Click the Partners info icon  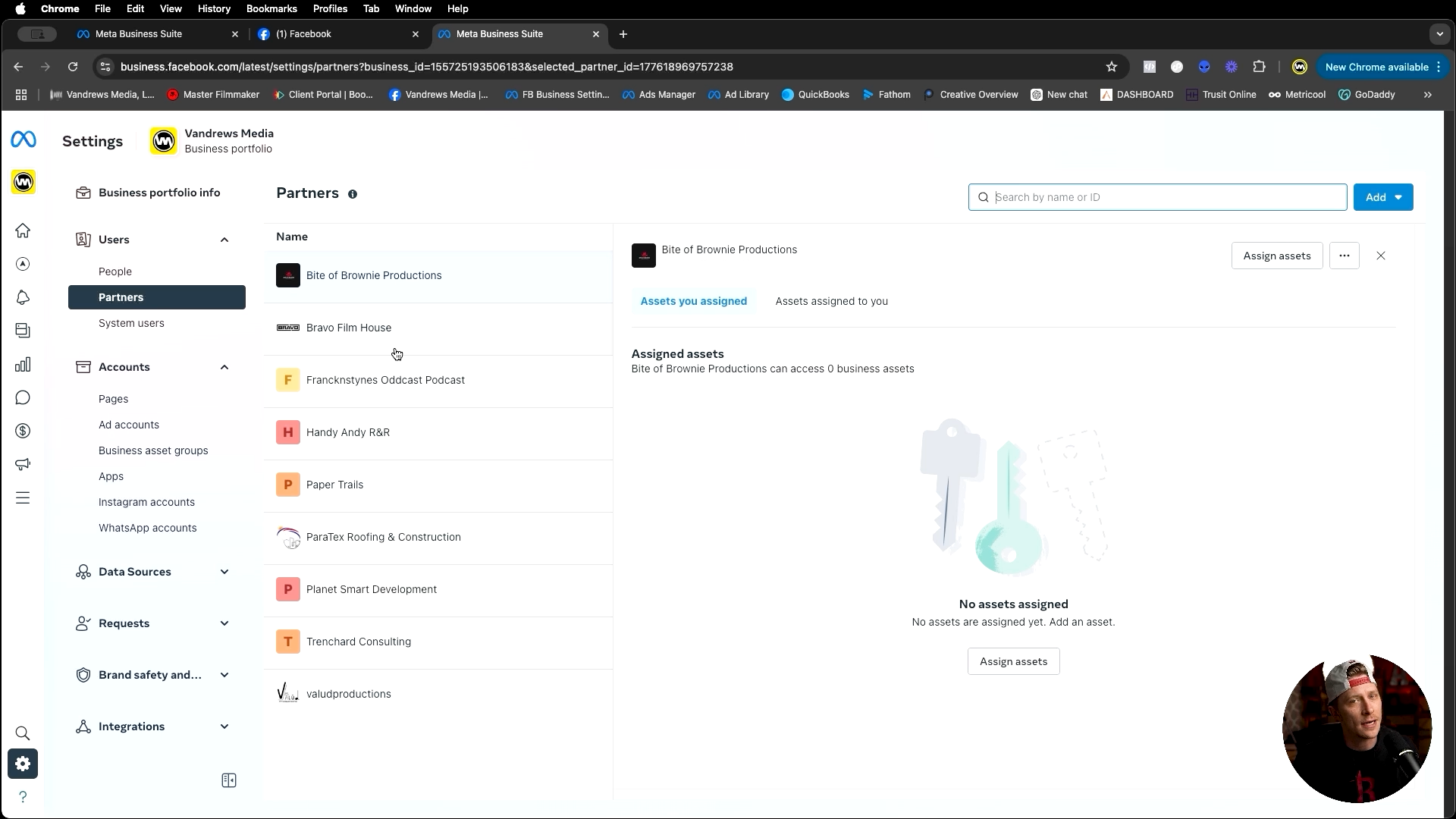(353, 194)
